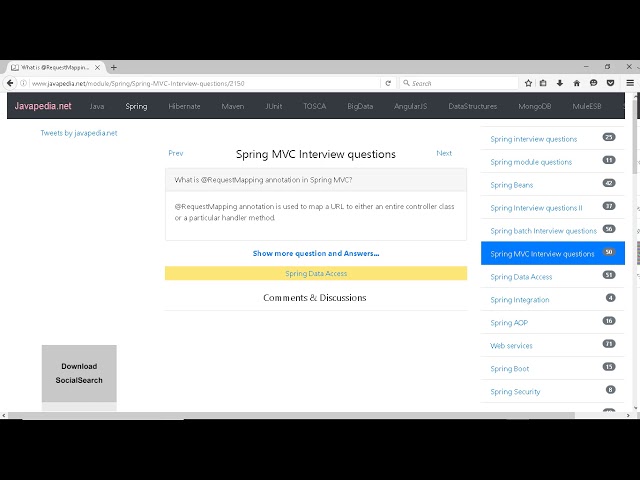Open Hibernate in the navbar
The width and height of the screenshot is (640, 480).
pos(184,106)
